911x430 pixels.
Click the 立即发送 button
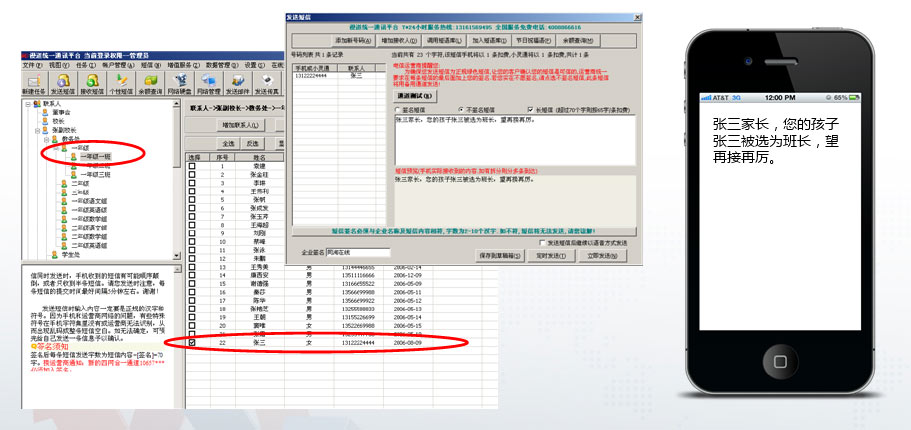603,256
